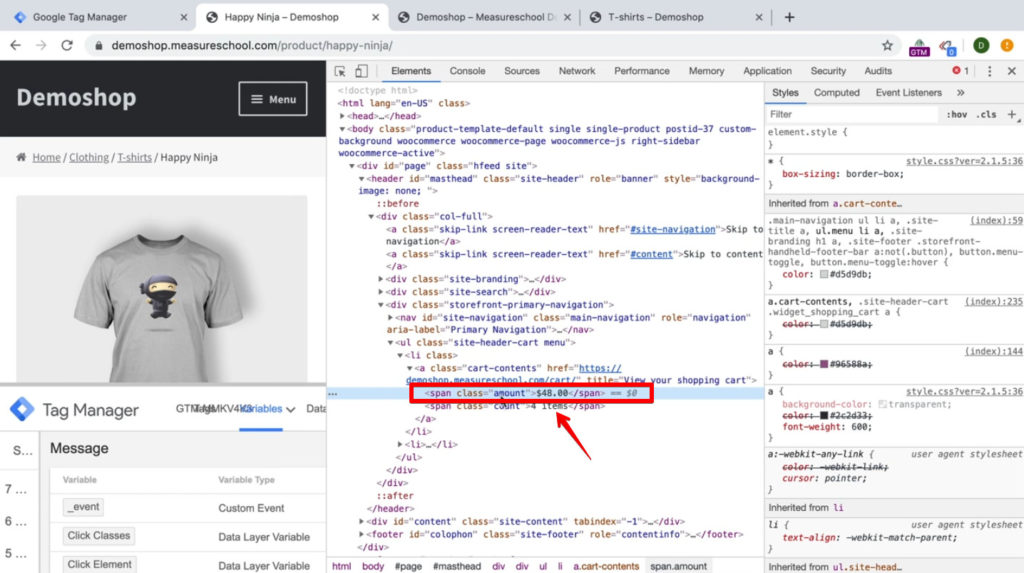Click the home icon in breadcrumbs
This screenshot has width=1024, height=573.
22,157
